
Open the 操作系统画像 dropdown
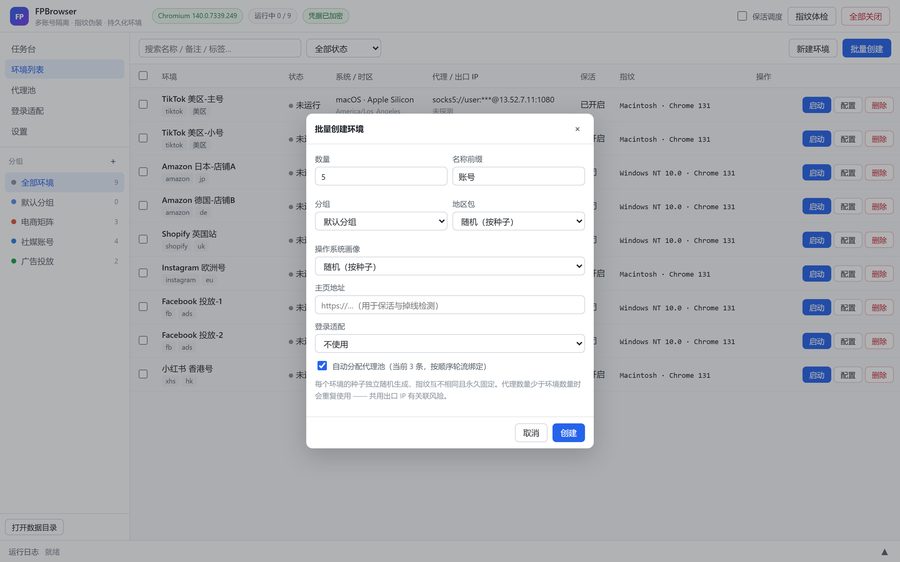pyautogui.click(x=450, y=266)
